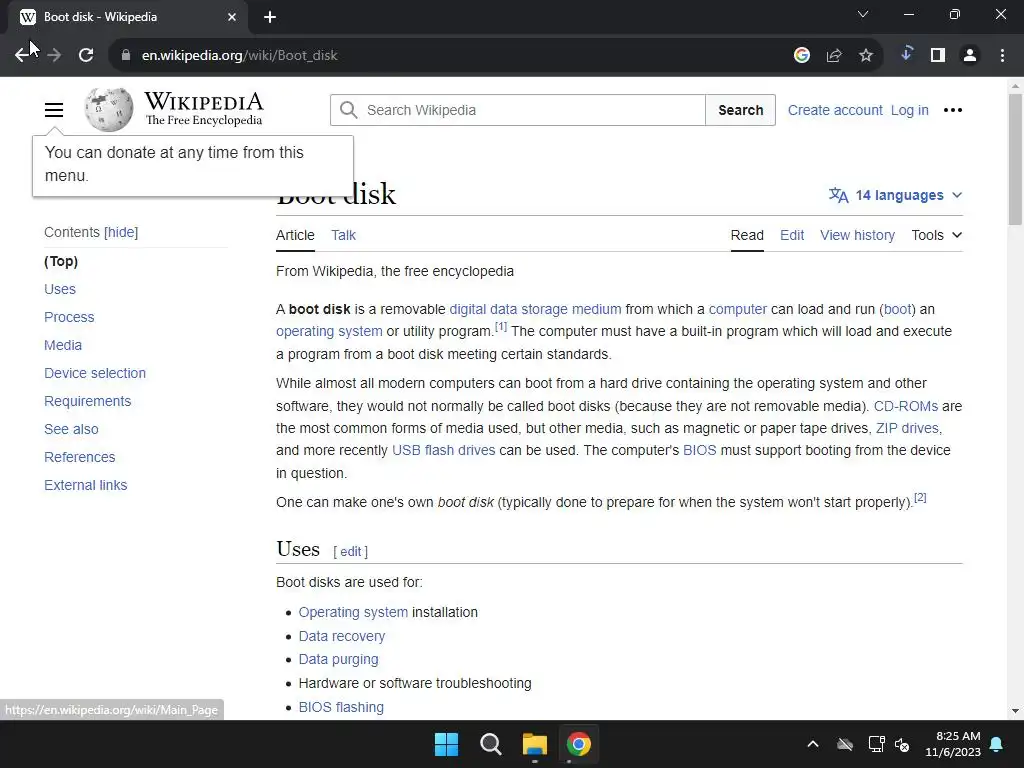Screen dimensions: 1024x768
Task: Click the address bar URL
Action: pyautogui.click(x=240, y=56)
